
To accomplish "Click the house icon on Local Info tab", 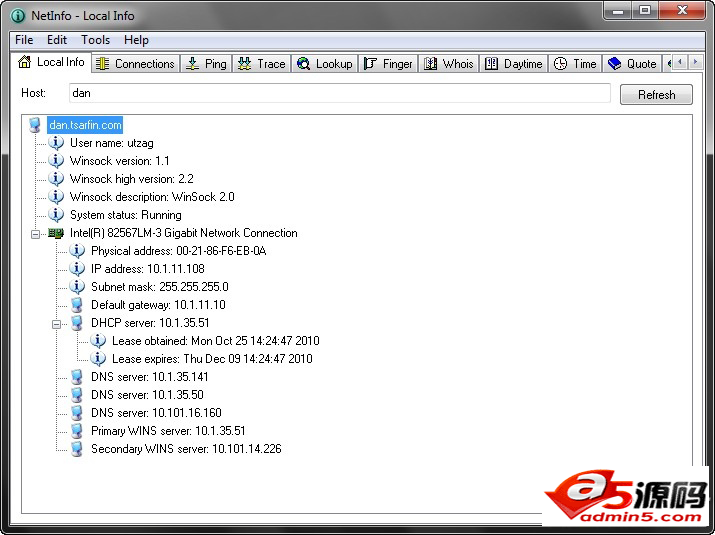I will click(x=25, y=62).
